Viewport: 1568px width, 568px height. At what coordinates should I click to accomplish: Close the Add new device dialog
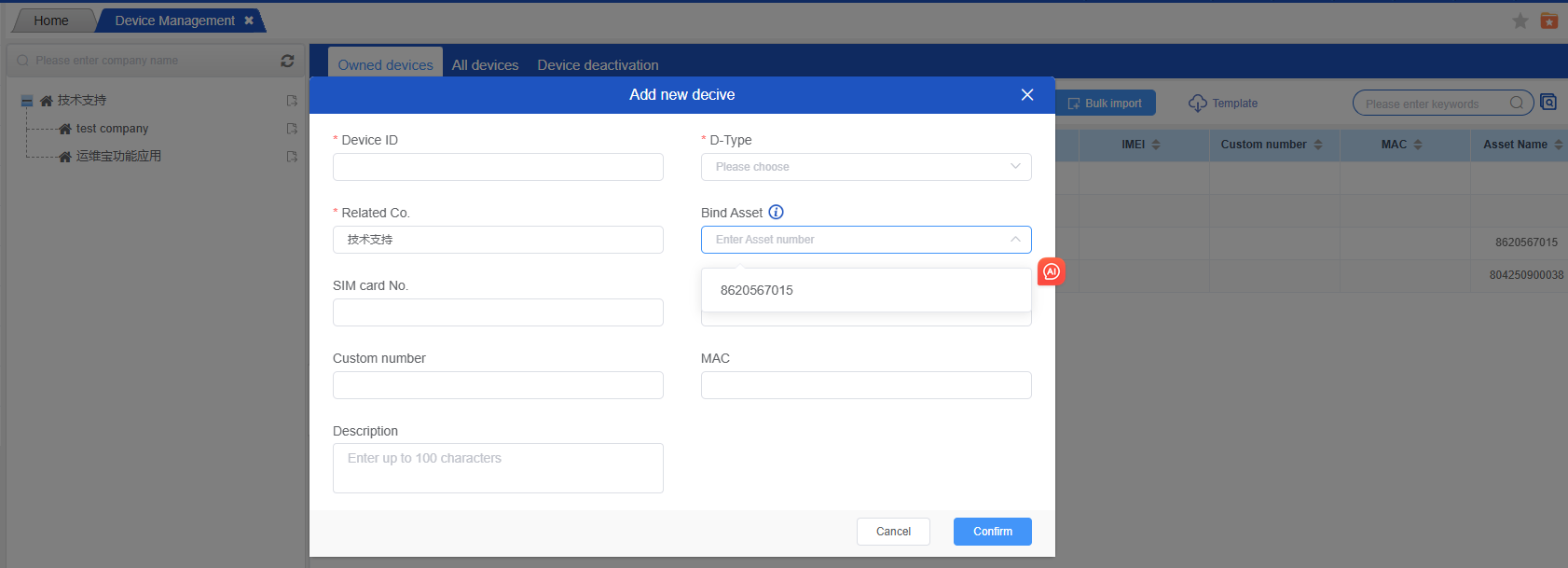coord(1027,95)
